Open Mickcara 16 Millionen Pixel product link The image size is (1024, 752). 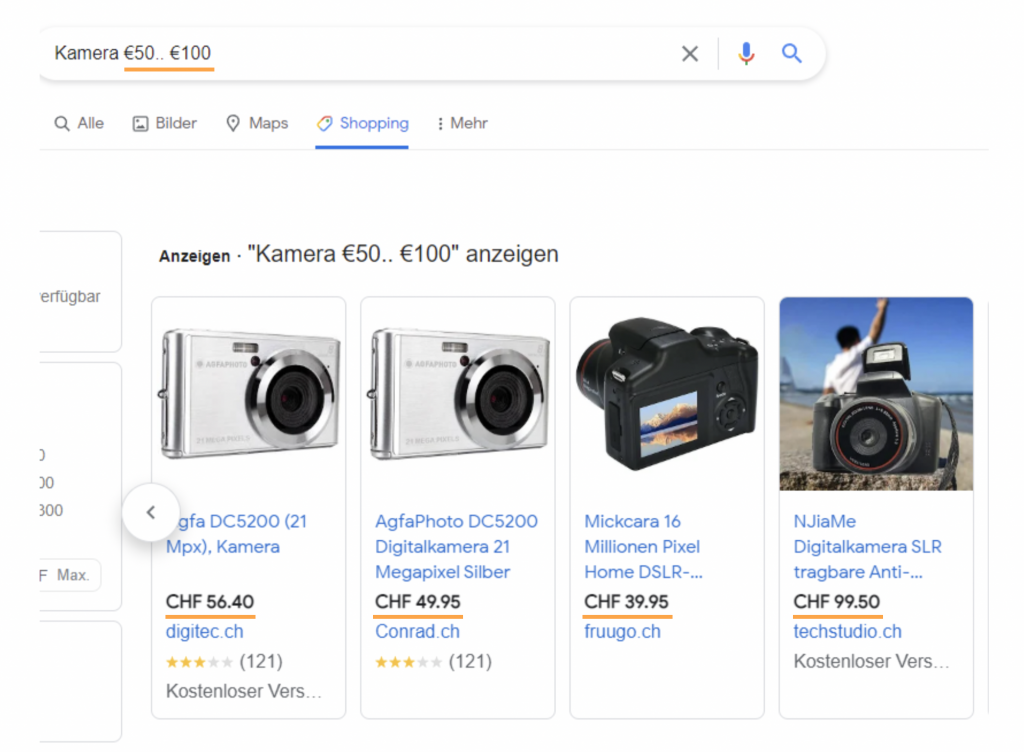tap(643, 546)
